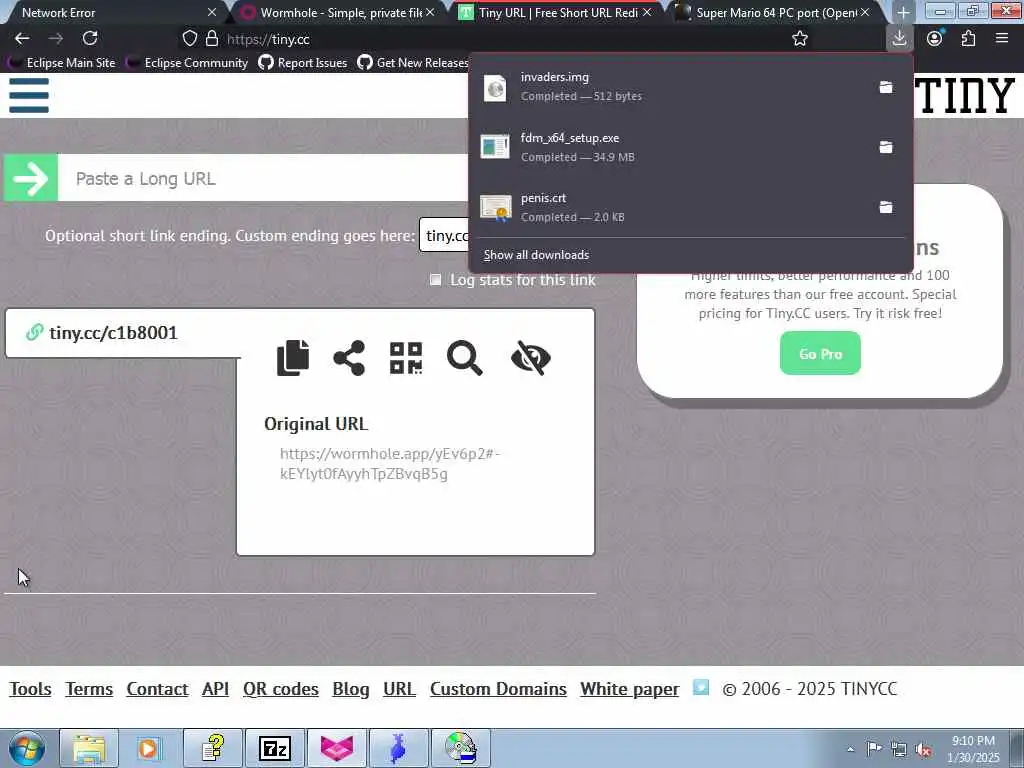The width and height of the screenshot is (1024, 768).
Task: Open the fdm_x64_setup.exe download entry
Action: click(673, 147)
